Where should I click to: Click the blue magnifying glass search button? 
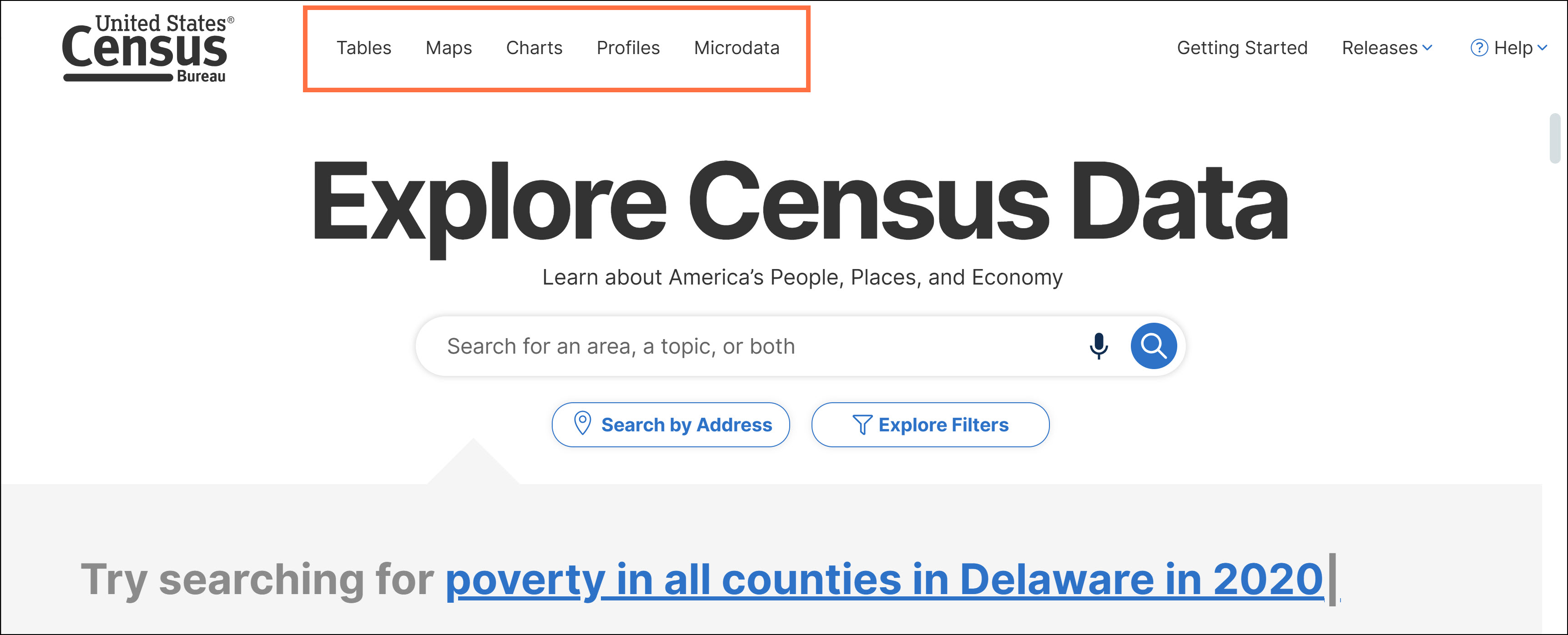pos(1153,346)
